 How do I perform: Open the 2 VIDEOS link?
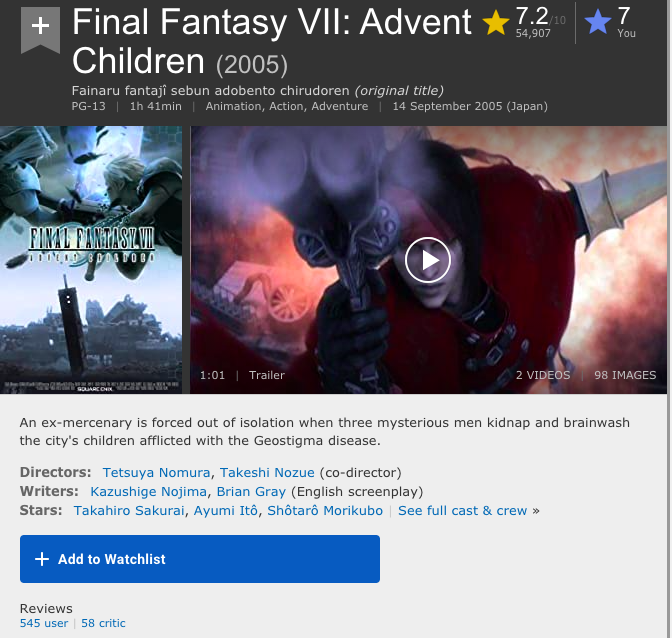click(543, 375)
